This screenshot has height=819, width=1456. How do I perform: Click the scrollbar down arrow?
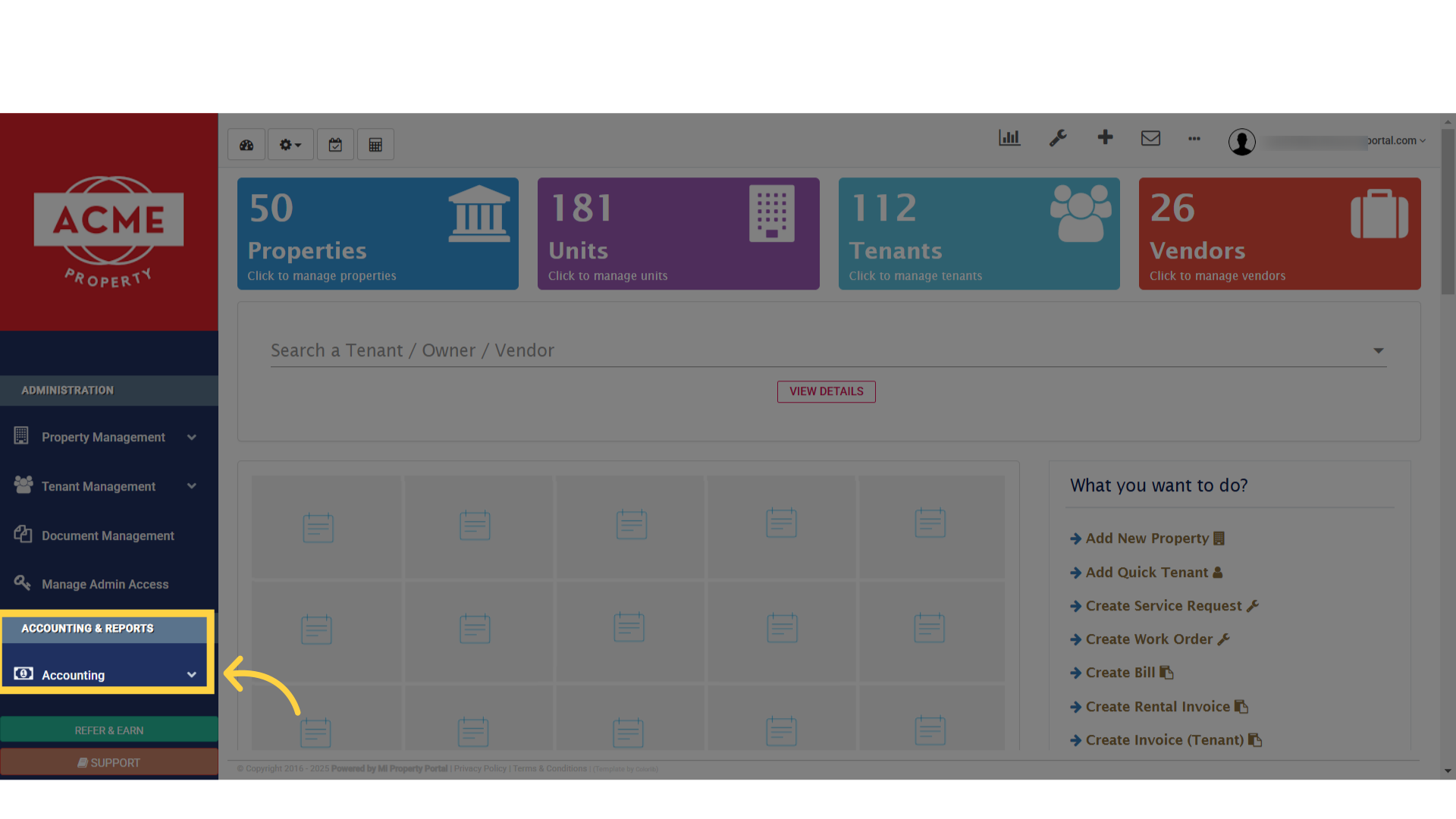[1448, 771]
